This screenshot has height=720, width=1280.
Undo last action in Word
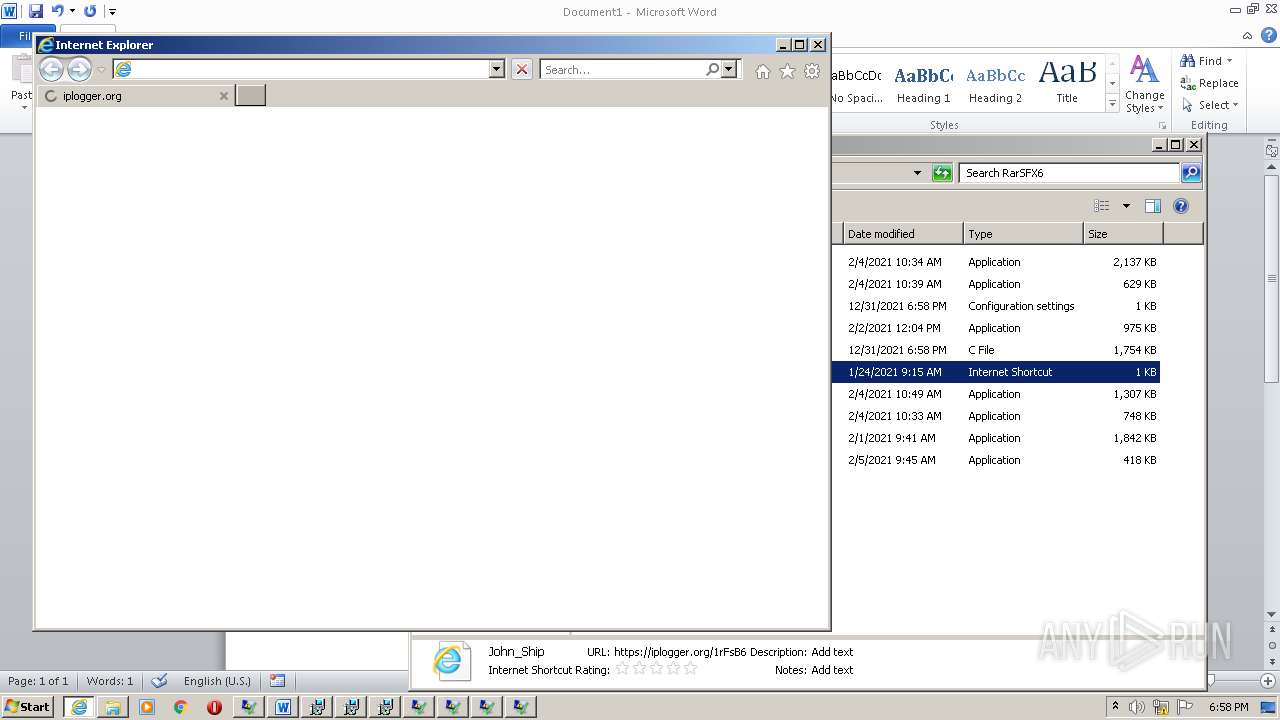tap(57, 11)
